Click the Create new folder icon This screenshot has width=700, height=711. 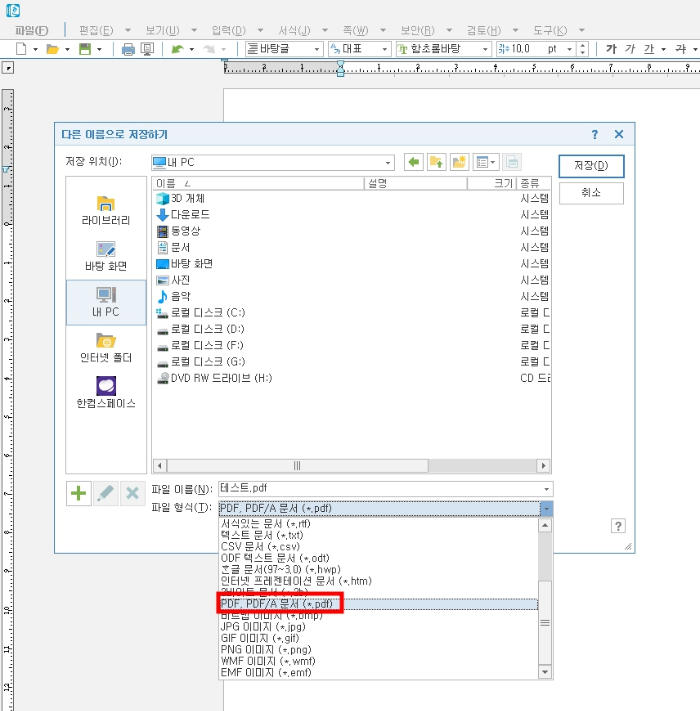click(459, 162)
